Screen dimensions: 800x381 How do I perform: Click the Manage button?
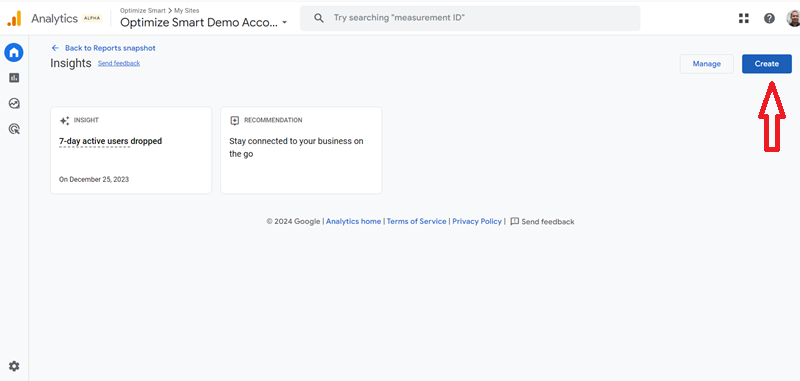click(707, 64)
